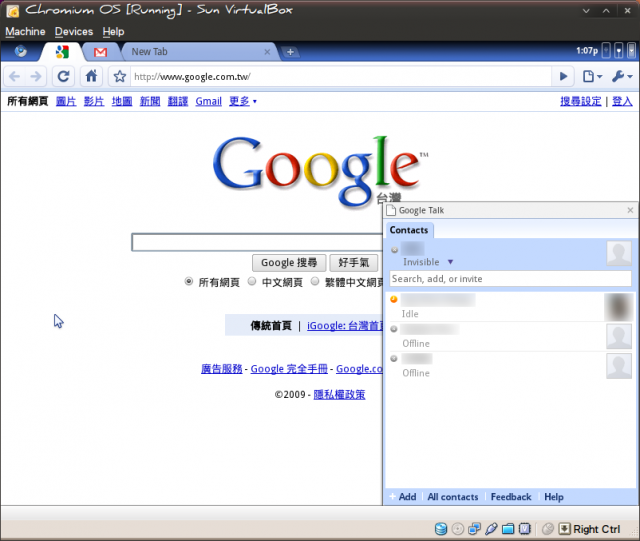Go back with the back arrow
The image size is (640, 541).
pyautogui.click(x=15, y=76)
